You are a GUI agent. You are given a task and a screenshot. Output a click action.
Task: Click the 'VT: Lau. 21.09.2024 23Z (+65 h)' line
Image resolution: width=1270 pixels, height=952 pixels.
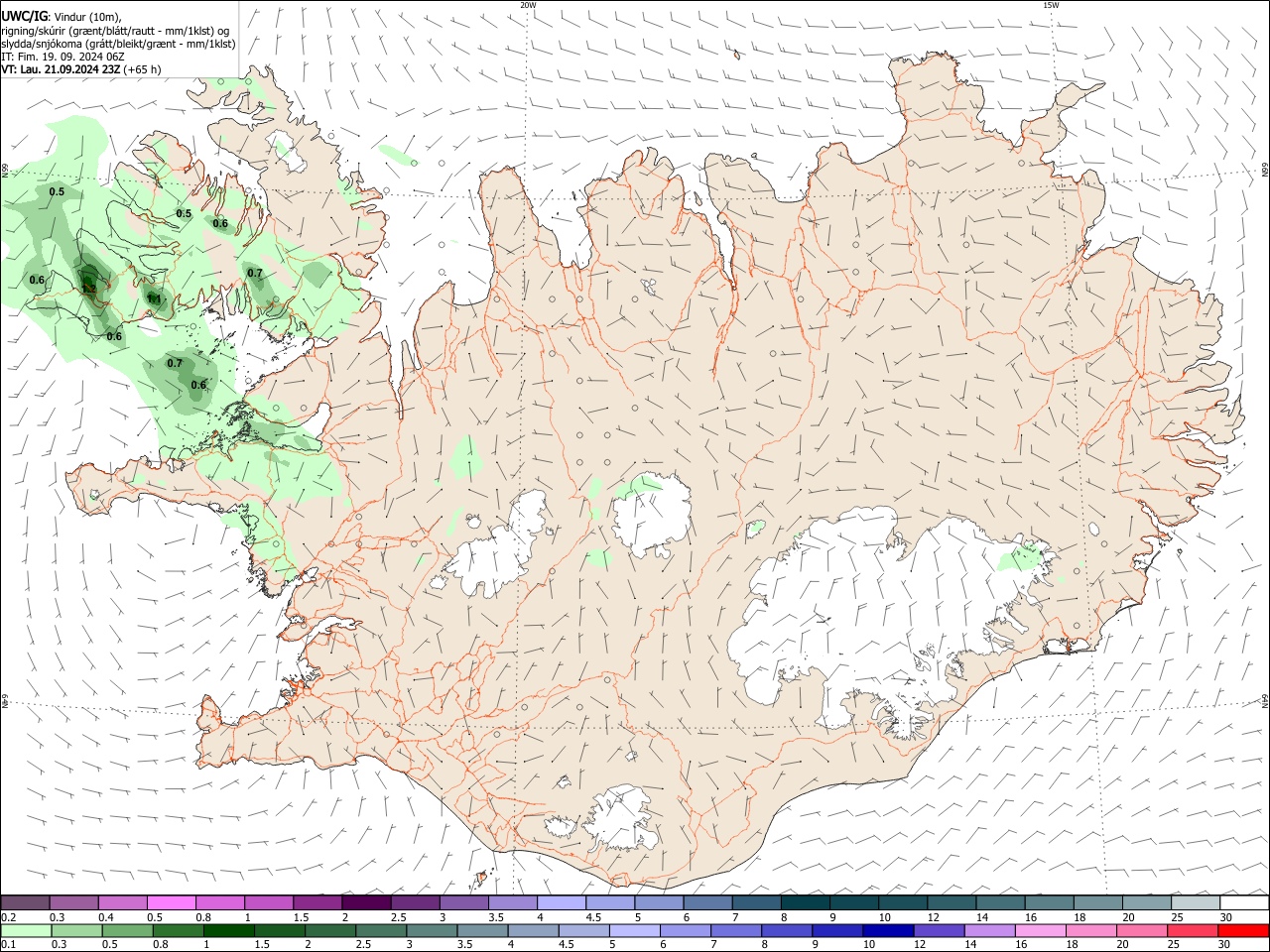point(81,69)
